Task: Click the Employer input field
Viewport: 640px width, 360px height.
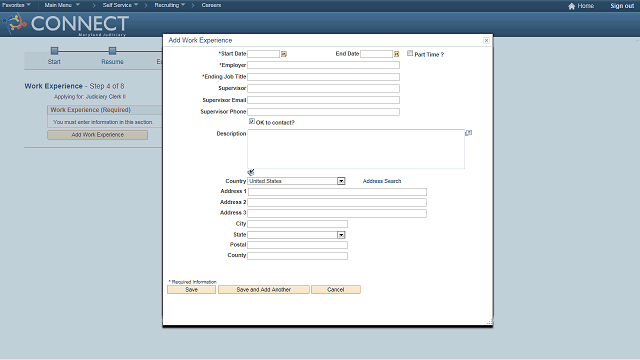Action: tap(323, 65)
